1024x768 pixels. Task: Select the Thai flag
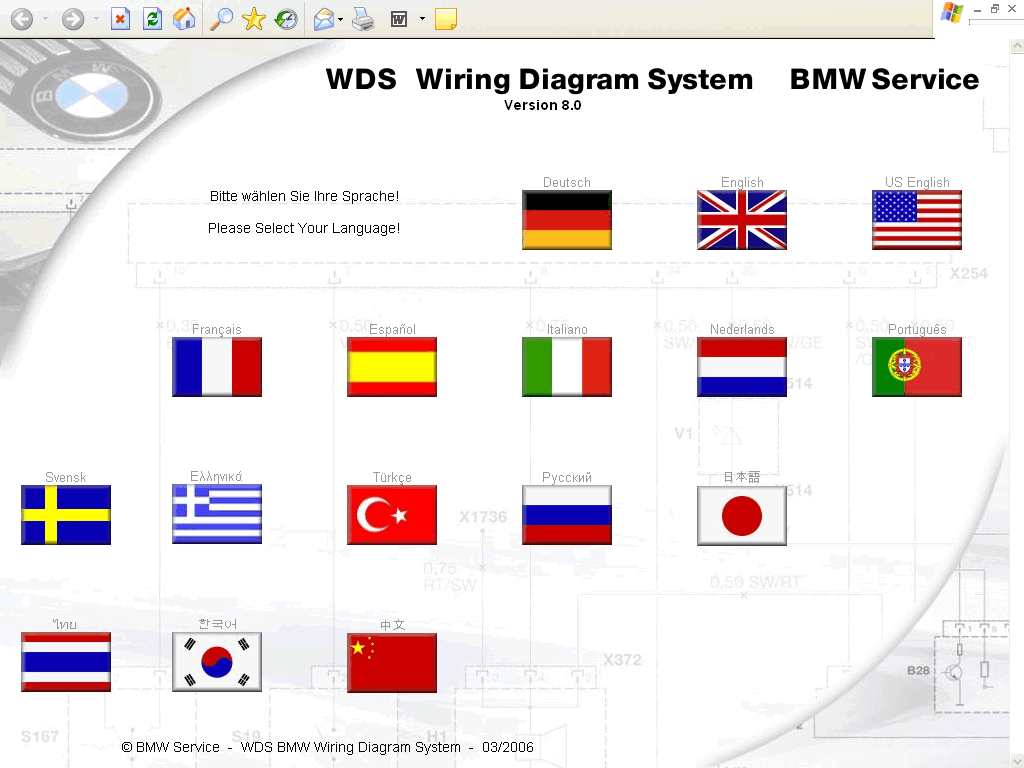point(66,662)
